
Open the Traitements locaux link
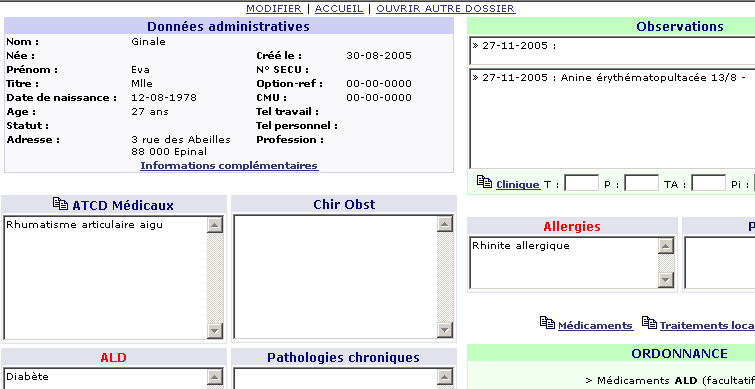[707, 325]
